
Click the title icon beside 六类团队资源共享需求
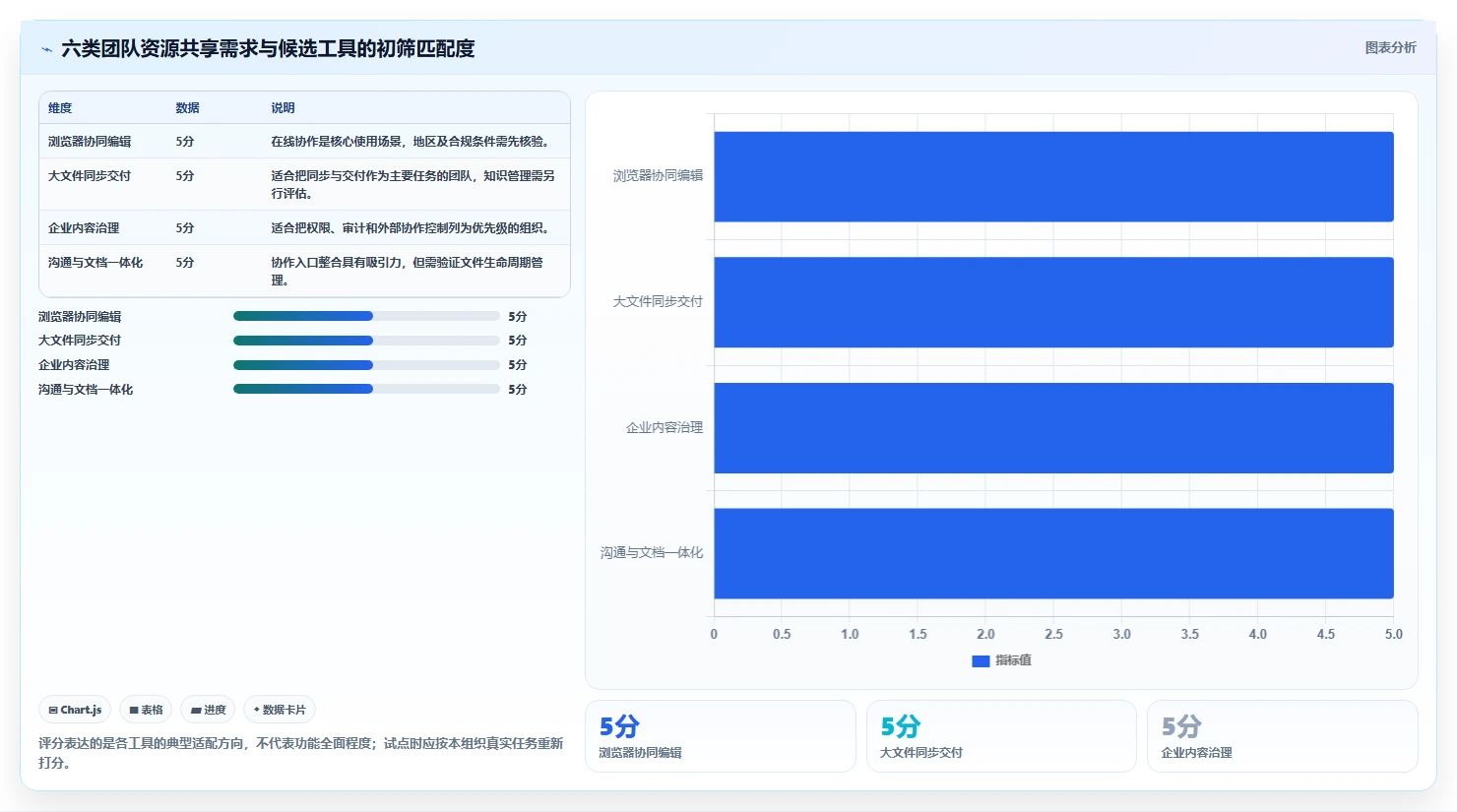[46, 49]
